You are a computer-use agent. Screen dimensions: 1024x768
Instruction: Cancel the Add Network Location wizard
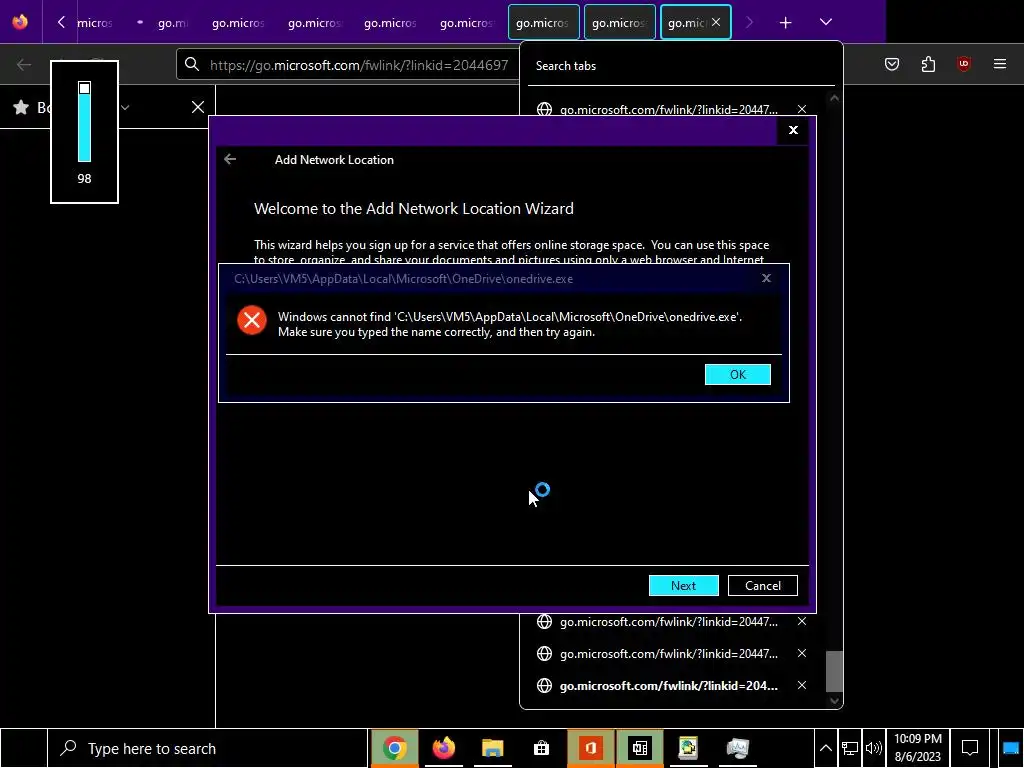tap(762, 586)
